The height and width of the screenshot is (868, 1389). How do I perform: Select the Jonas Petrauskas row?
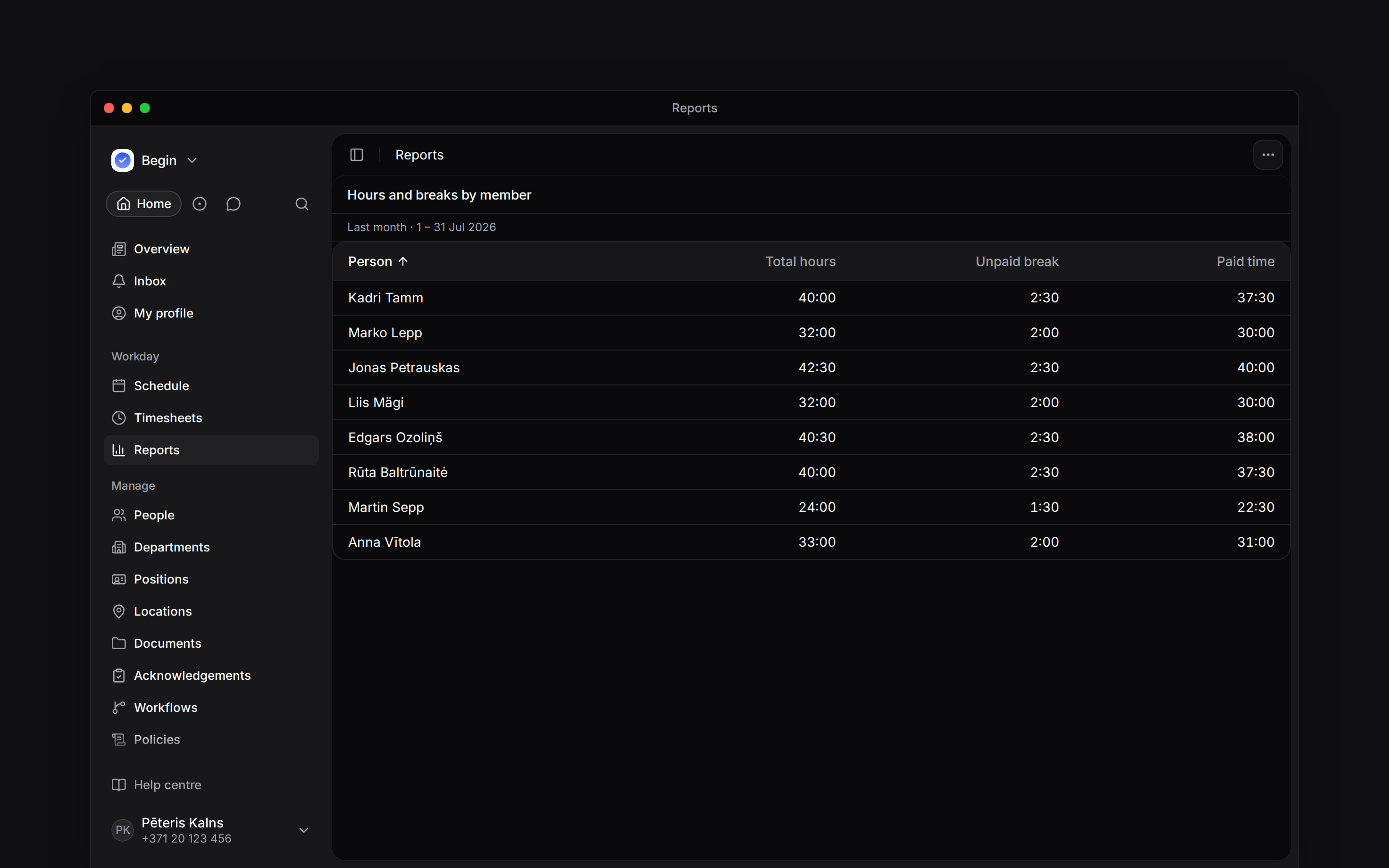click(811, 367)
